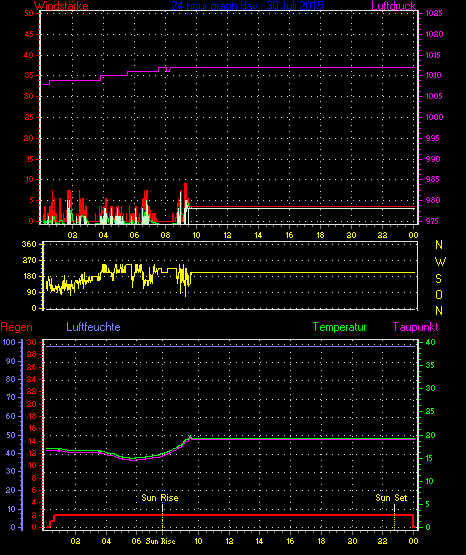The image size is (466, 555).
Task: Select the dotted sunset marker line
Action: 394,516
